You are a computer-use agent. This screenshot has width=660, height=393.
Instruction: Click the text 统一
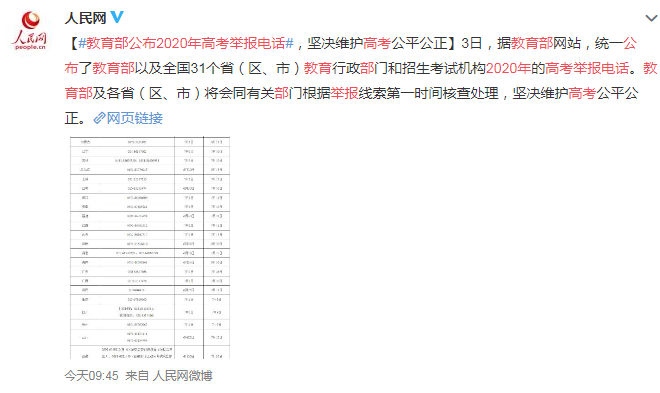[x=609, y=43]
